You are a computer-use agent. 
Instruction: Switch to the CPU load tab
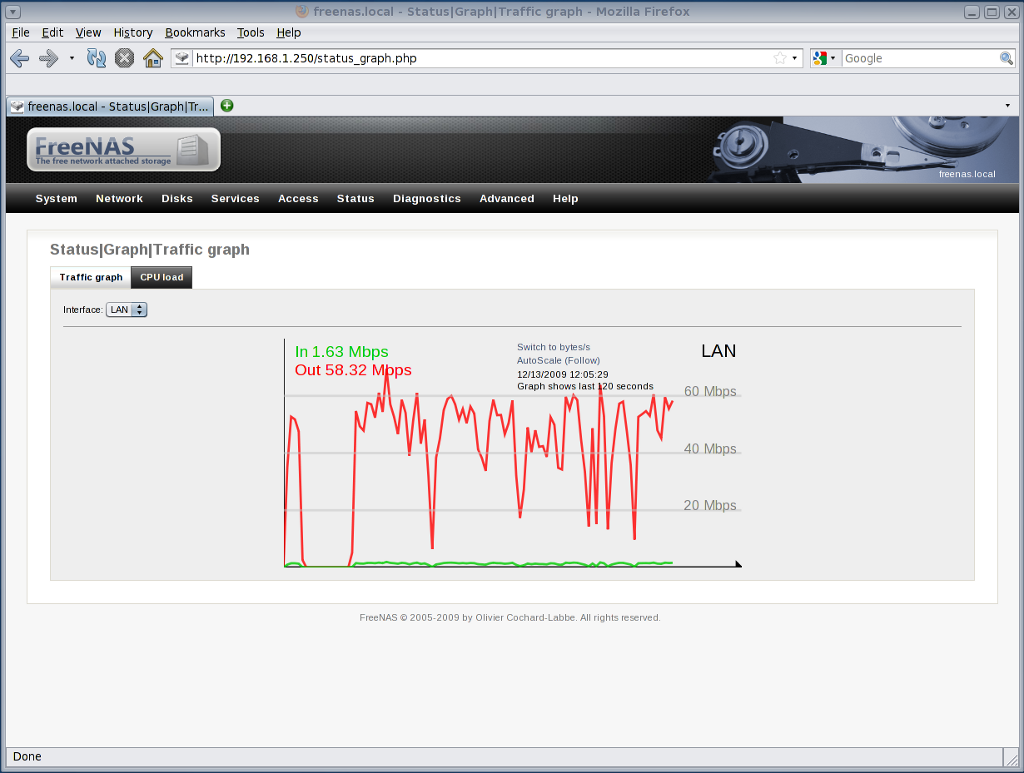click(x=161, y=277)
